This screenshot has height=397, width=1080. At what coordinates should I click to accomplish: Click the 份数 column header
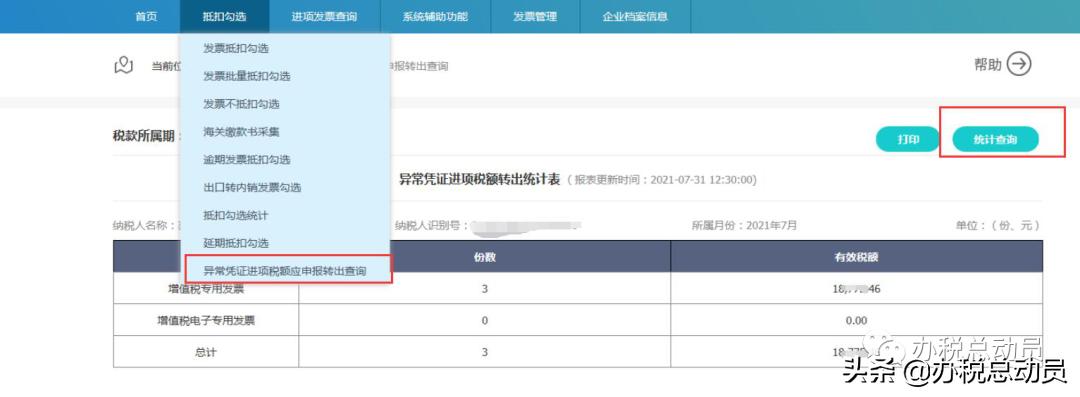[x=484, y=257]
